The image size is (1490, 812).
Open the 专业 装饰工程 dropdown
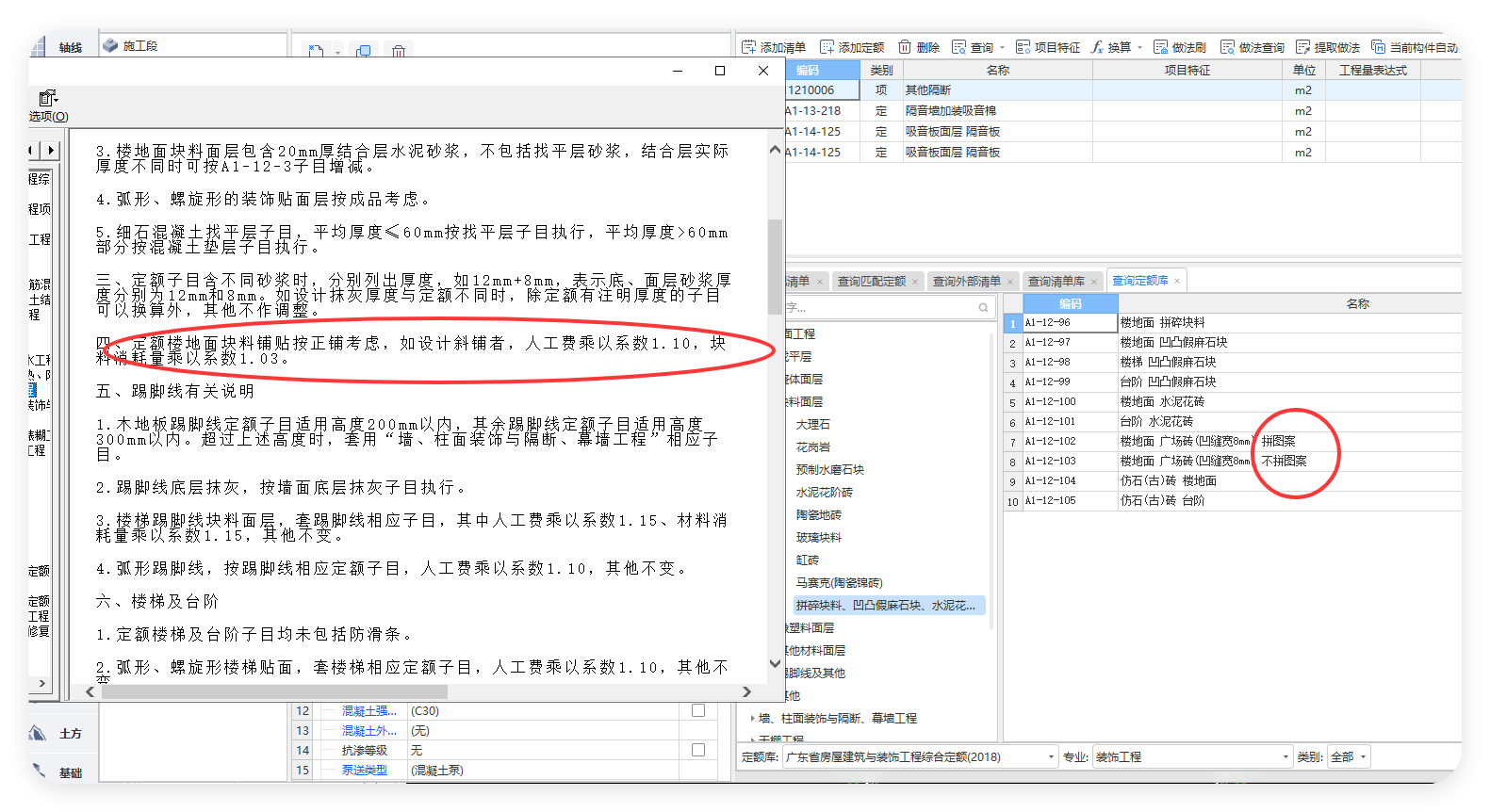pyautogui.click(x=1285, y=757)
